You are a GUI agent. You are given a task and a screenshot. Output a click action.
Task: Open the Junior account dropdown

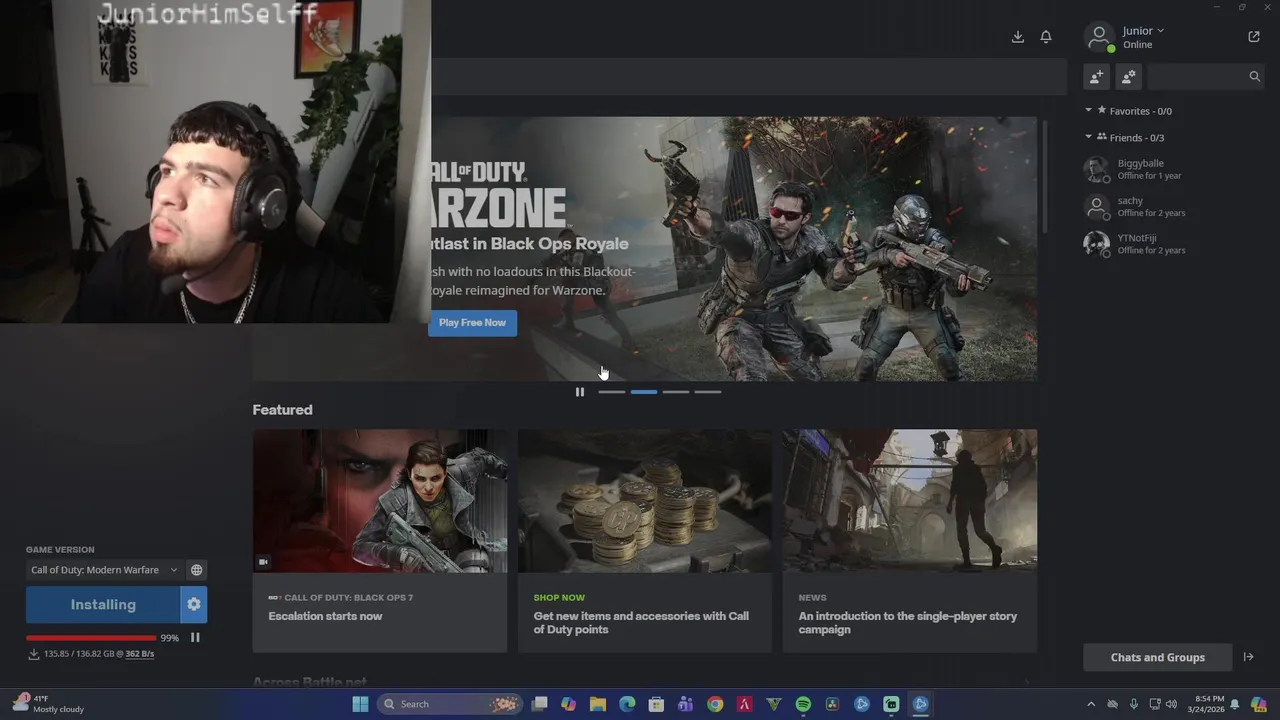click(x=1143, y=31)
